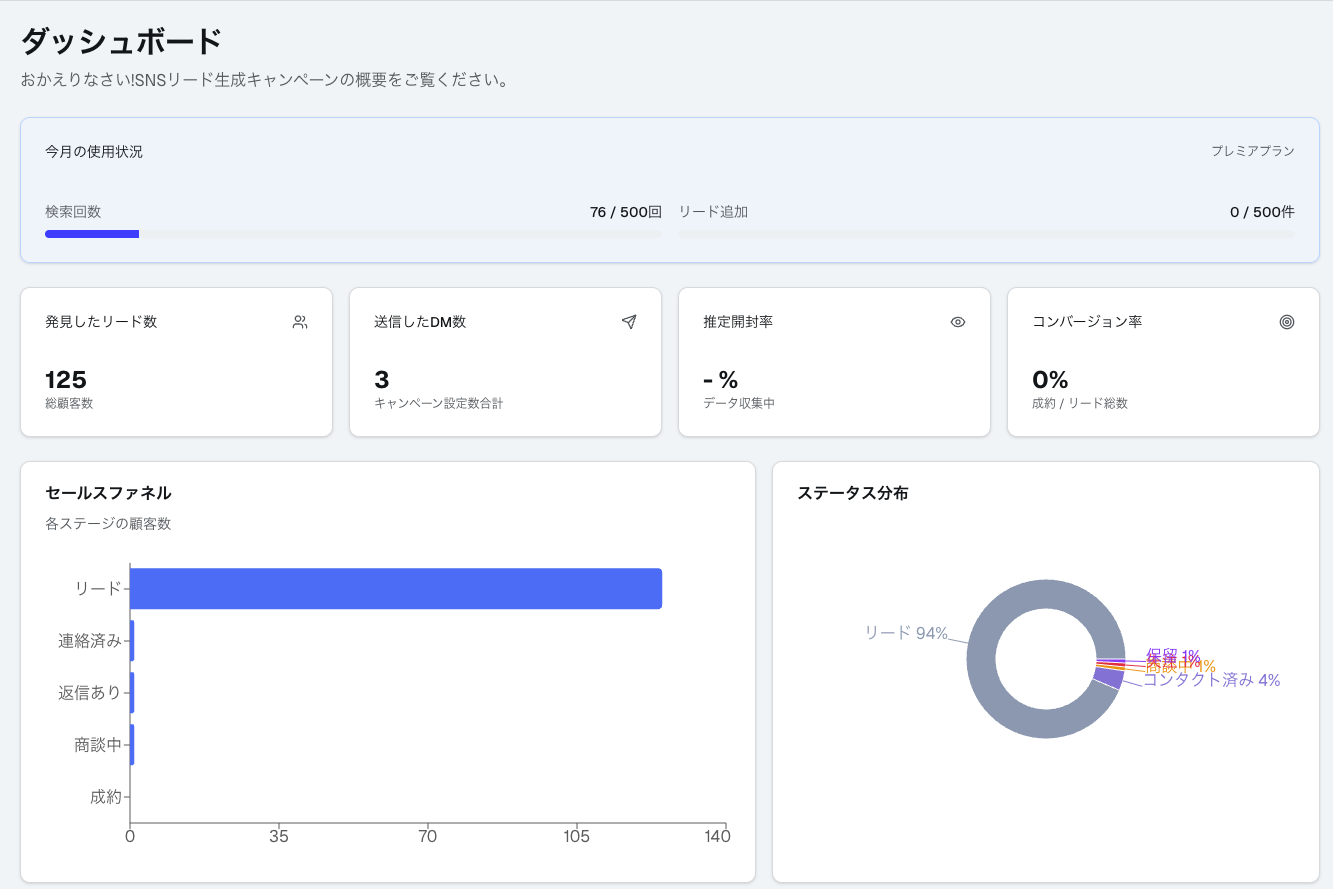Click the 成約 axis label in the funnel

(105, 797)
